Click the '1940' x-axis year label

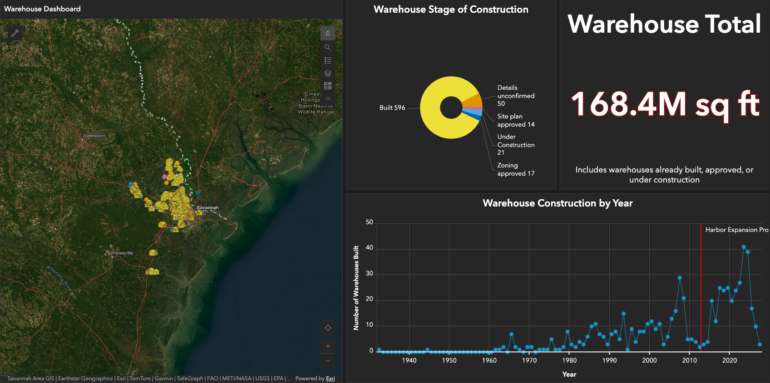(x=409, y=360)
